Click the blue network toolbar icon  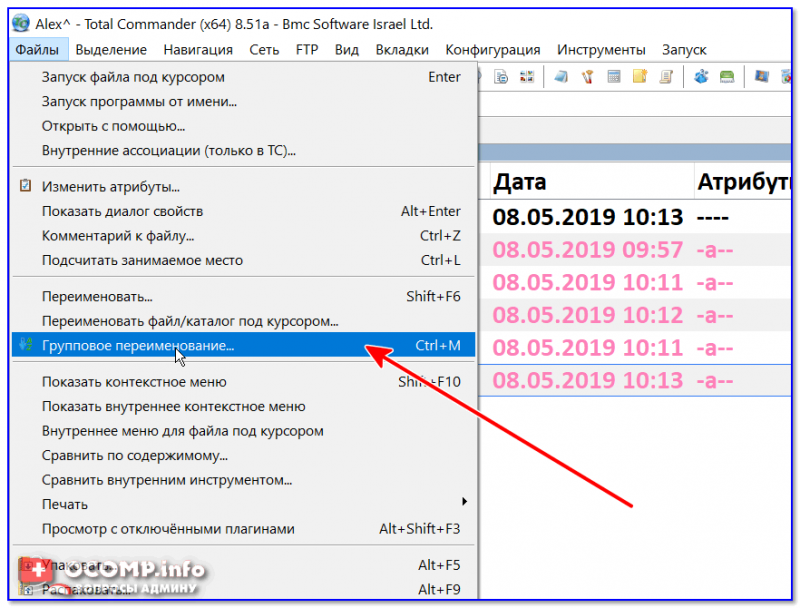tap(701, 77)
